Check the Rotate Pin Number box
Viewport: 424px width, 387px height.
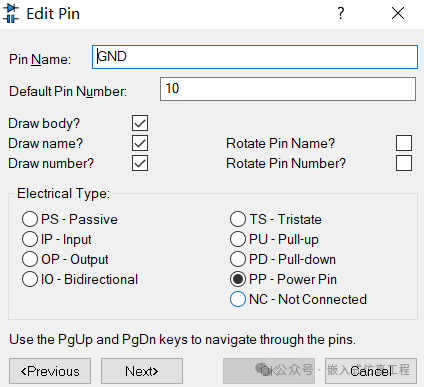coord(404,163)
